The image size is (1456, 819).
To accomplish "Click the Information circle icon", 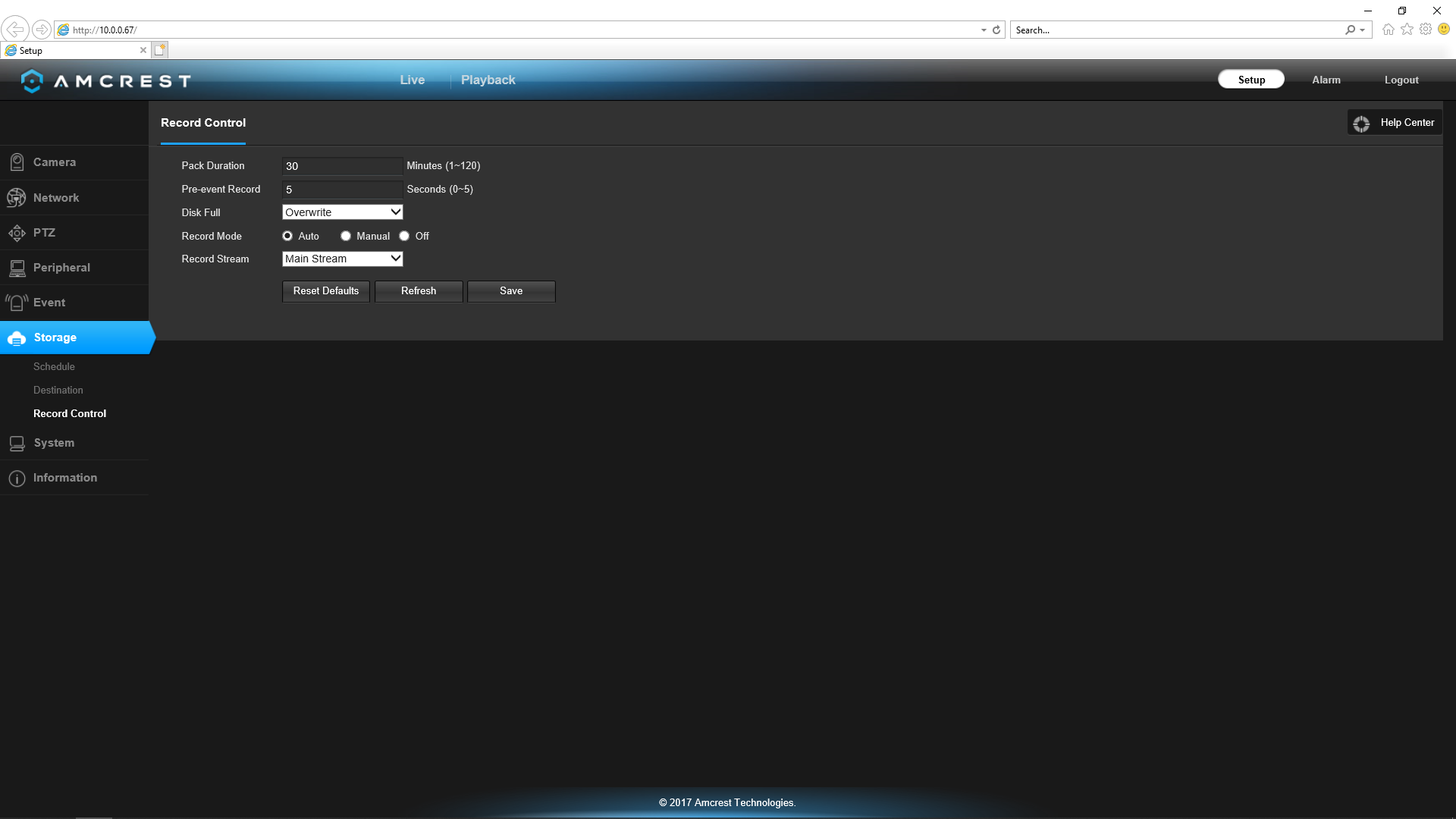I will (x=17, y=479).
